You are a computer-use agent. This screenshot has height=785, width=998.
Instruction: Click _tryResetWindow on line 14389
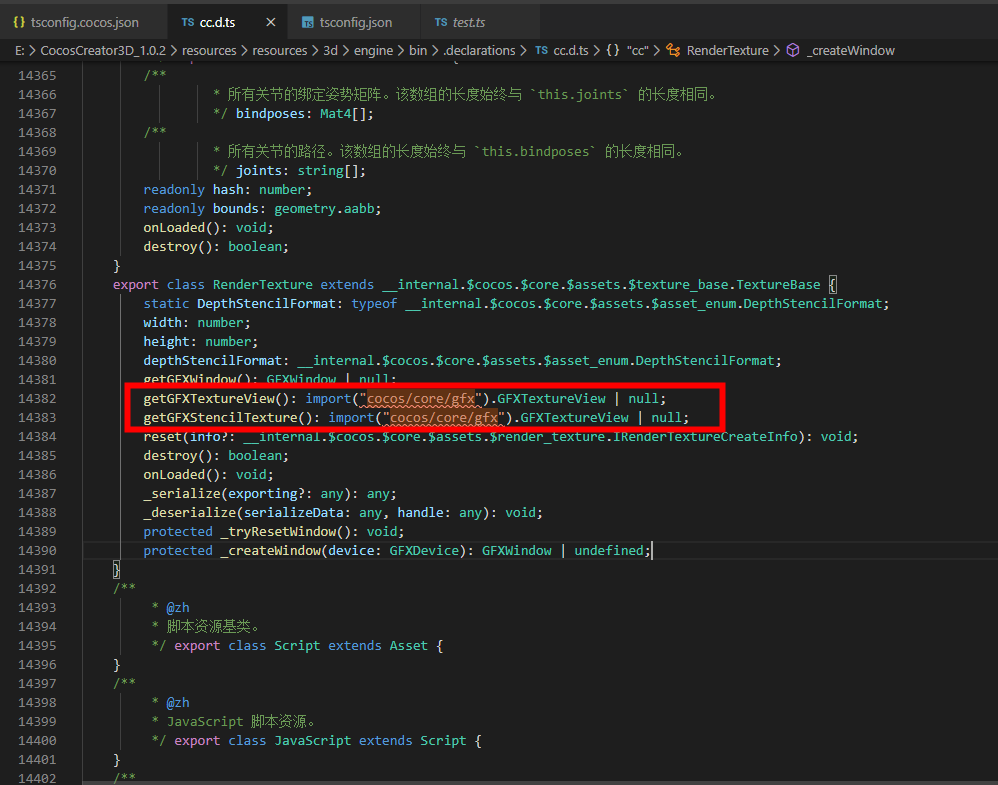coord(278,532)
